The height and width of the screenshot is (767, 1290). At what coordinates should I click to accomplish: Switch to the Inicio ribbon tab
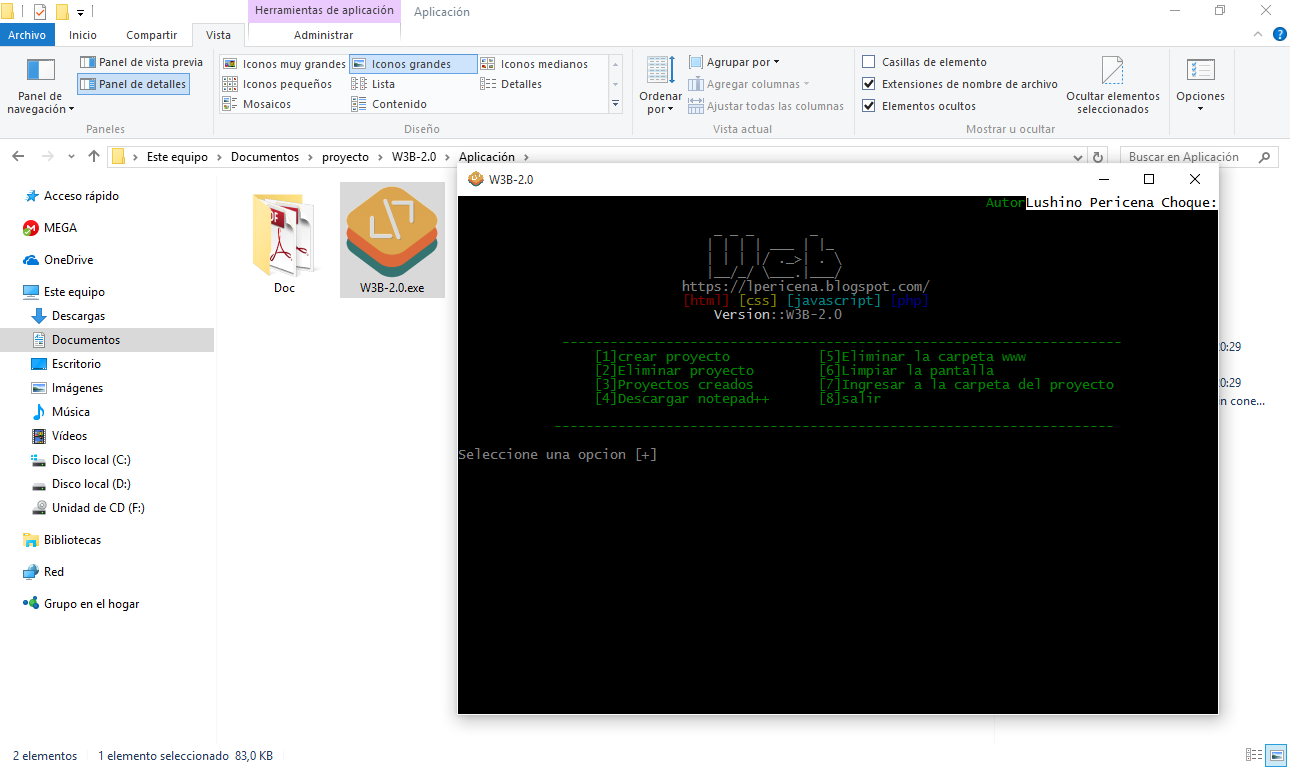(83, 33)
